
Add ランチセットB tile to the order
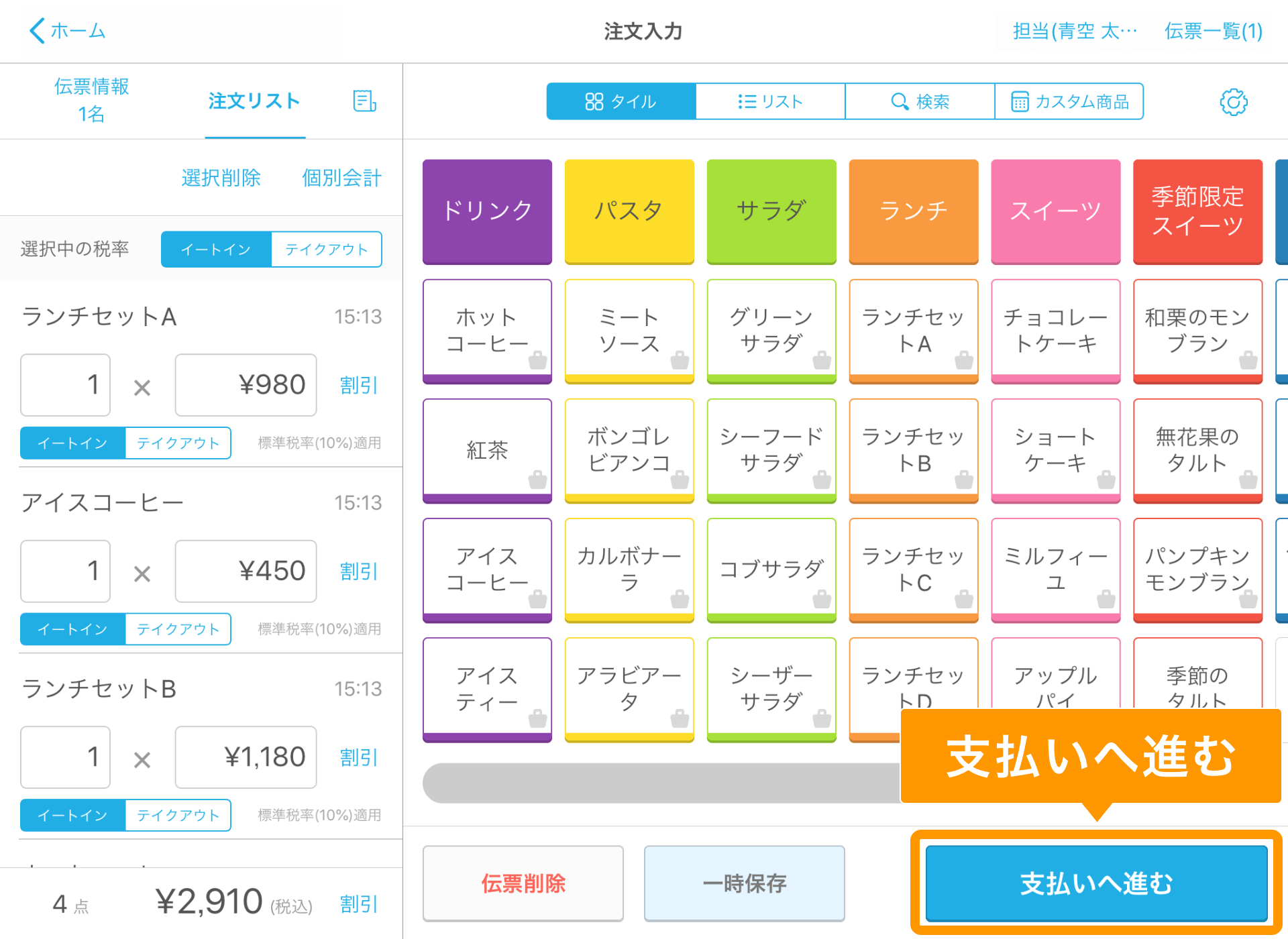tap(914, 450)
